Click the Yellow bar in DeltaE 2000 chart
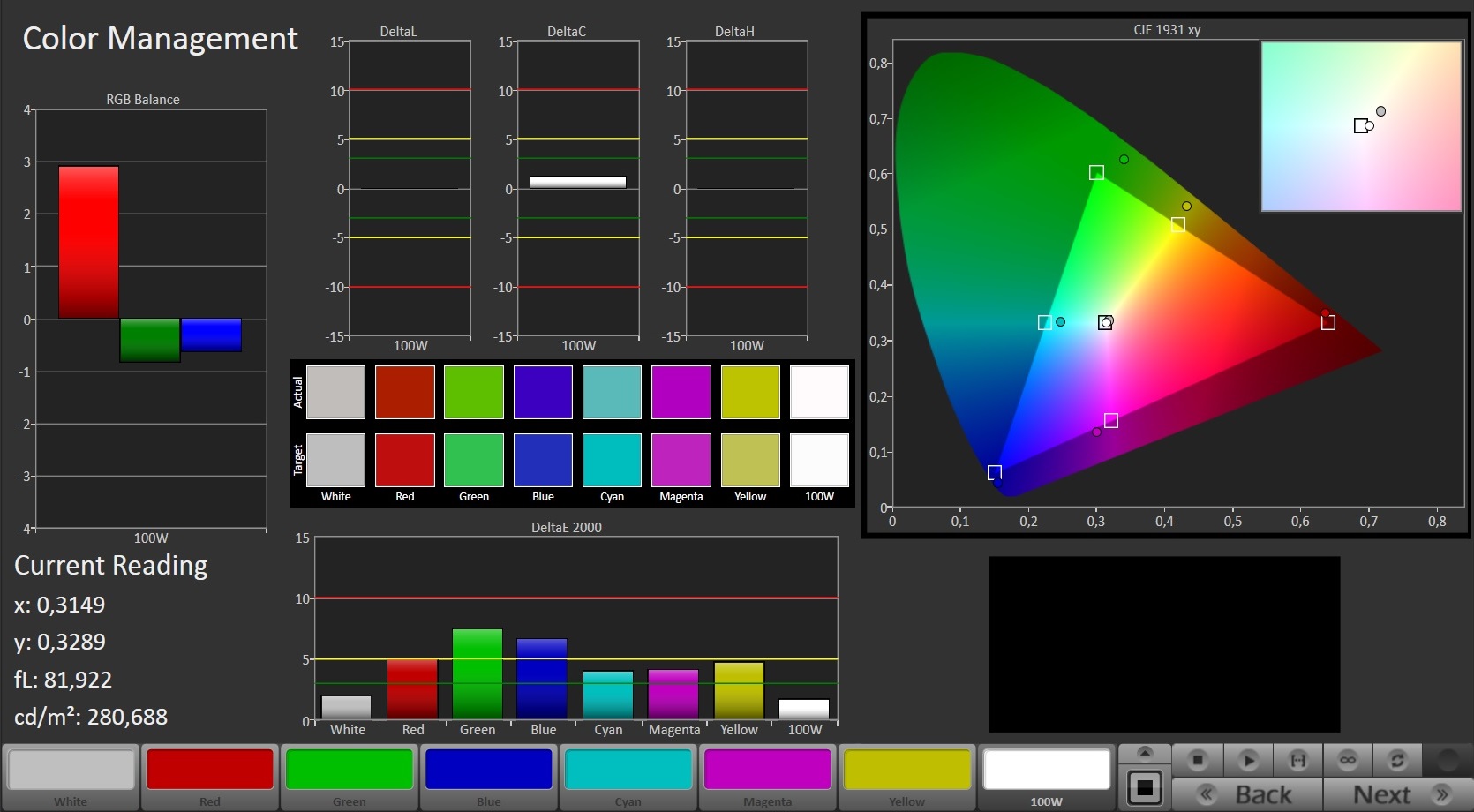Screen dimensions: 1474x812 tap(739, 690)
